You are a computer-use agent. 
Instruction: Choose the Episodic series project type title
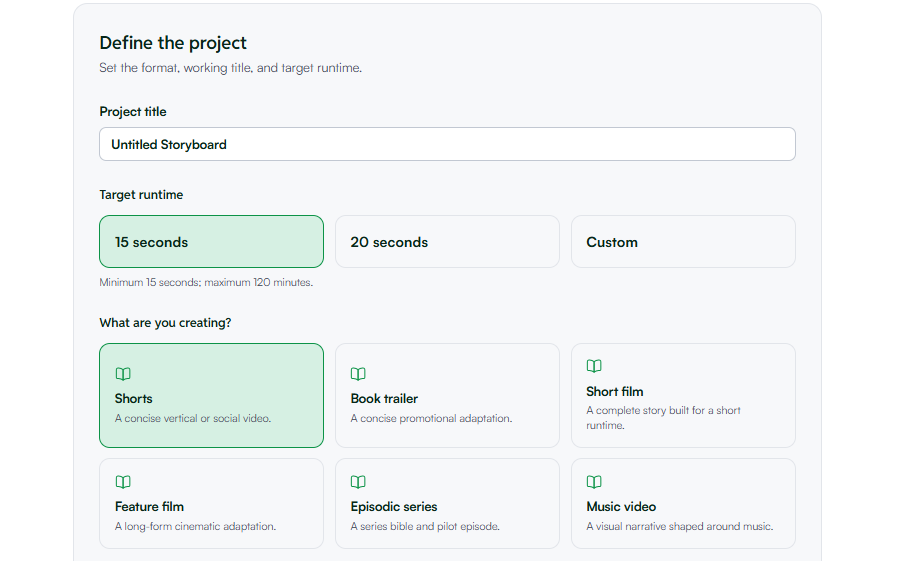tap(394, 506)
